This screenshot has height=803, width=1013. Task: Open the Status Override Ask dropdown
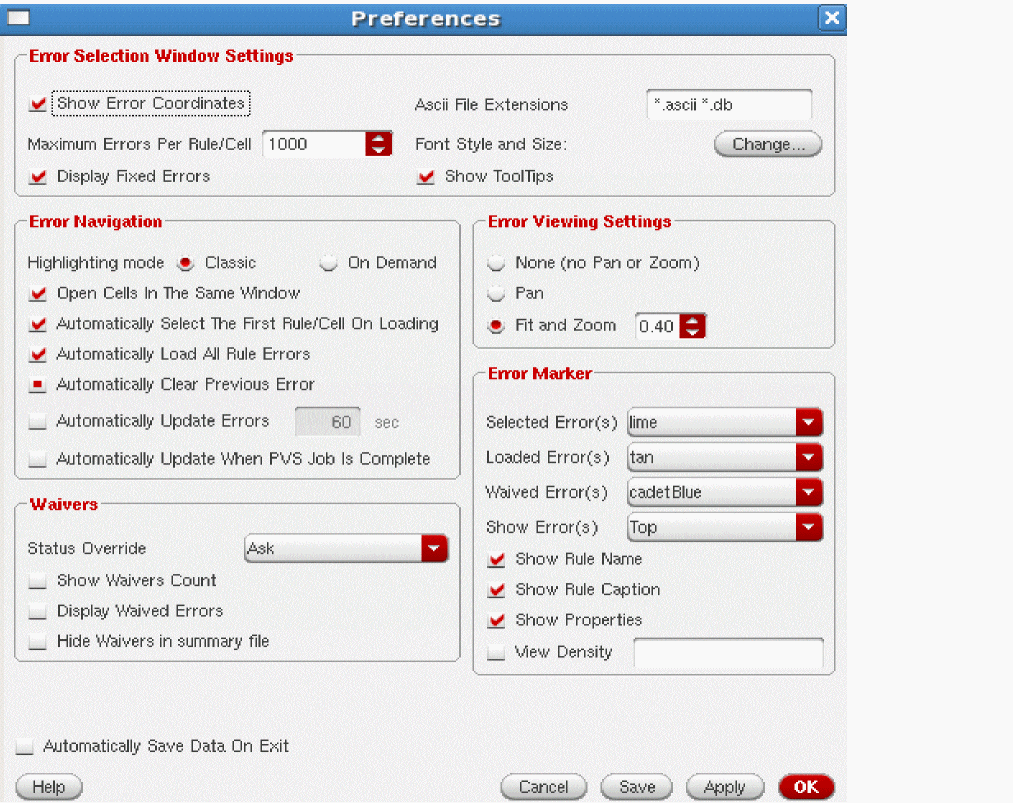click(x=434, y=549)
